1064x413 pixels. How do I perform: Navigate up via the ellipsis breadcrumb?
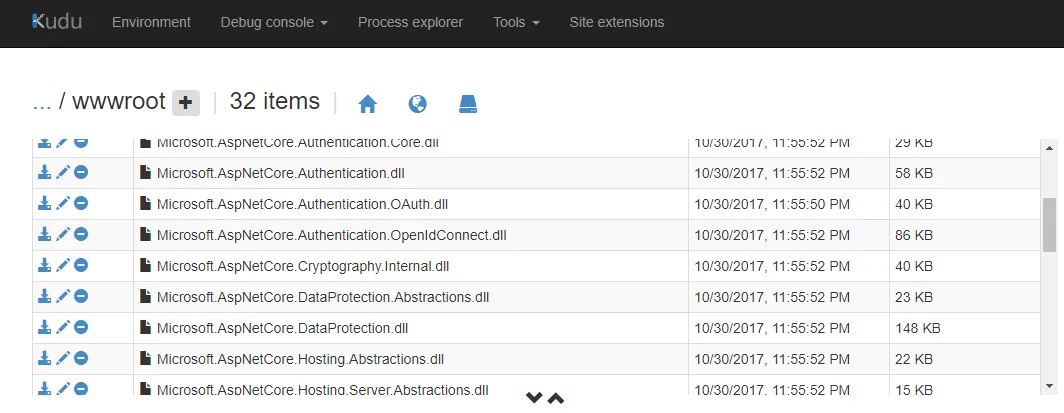tap(42, 102)
